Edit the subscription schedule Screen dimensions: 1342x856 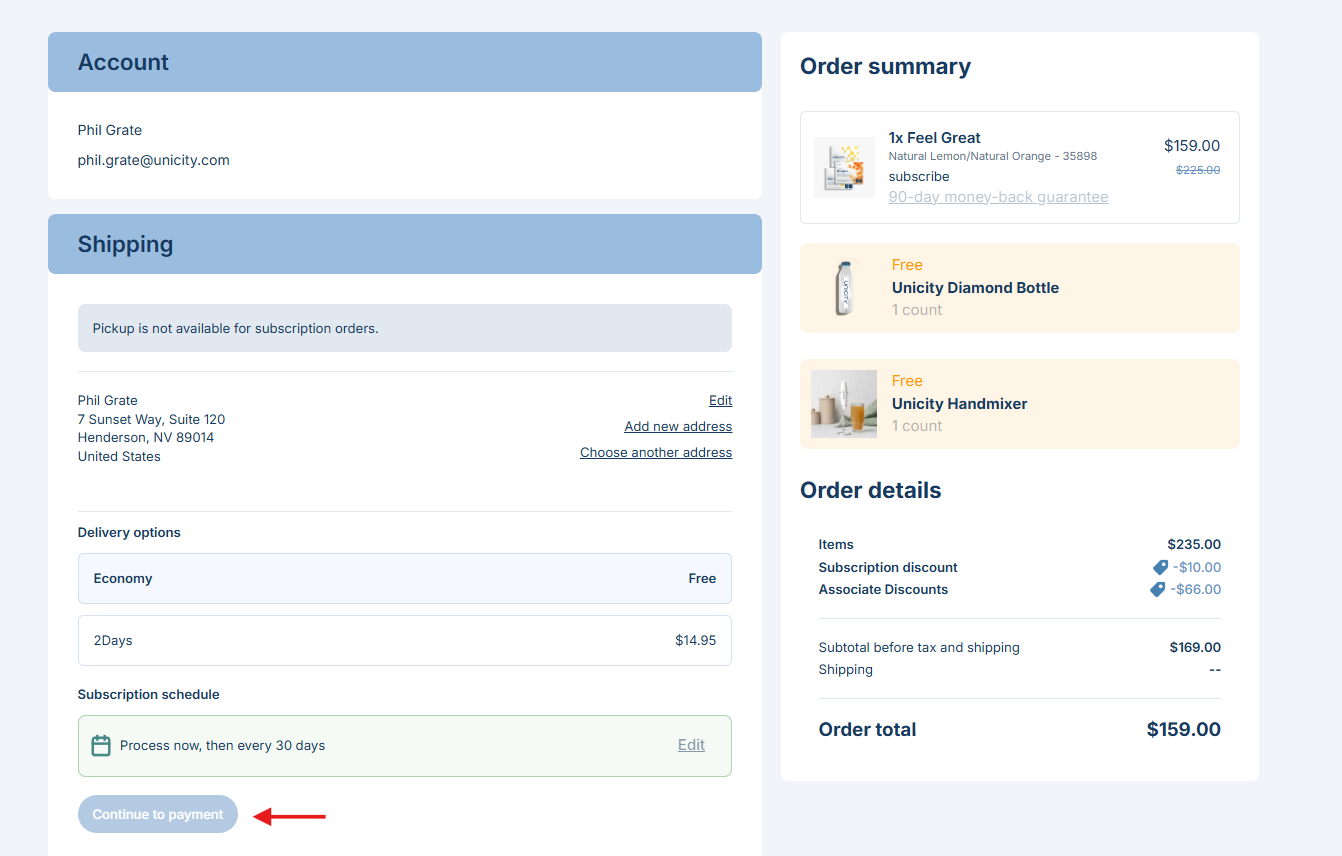coord(691,745)
